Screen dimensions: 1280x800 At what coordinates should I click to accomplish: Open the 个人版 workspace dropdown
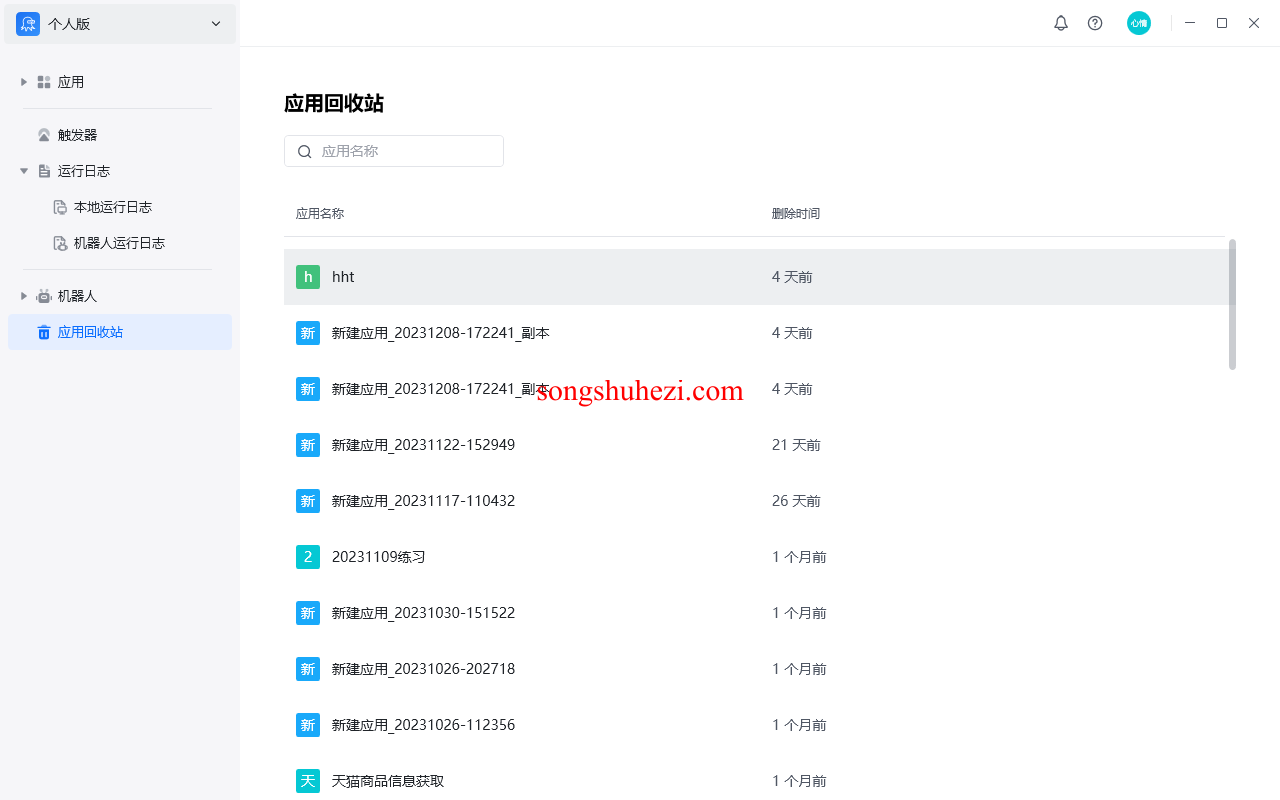point(120,24)
